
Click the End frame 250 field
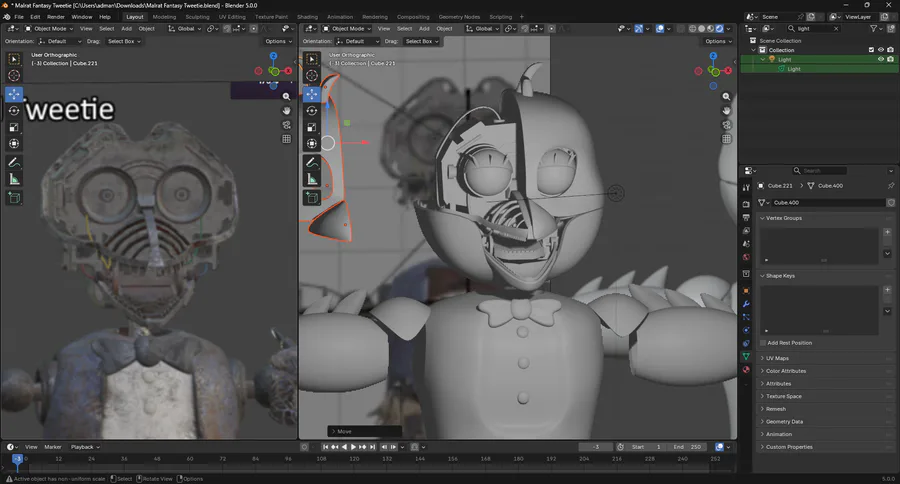pyautogui.click(x=687, y=447)
